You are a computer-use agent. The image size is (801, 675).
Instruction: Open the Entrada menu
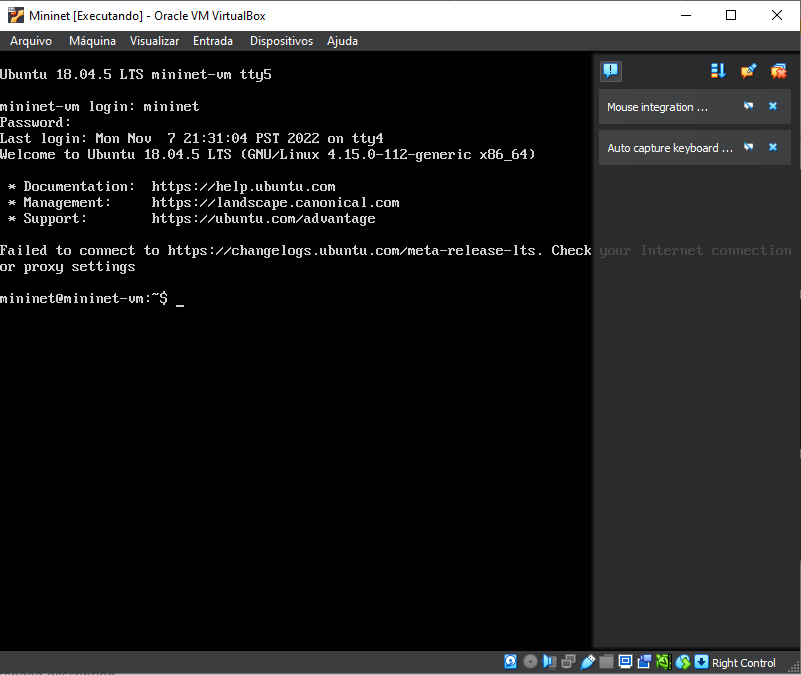click(x=213, y=41)
